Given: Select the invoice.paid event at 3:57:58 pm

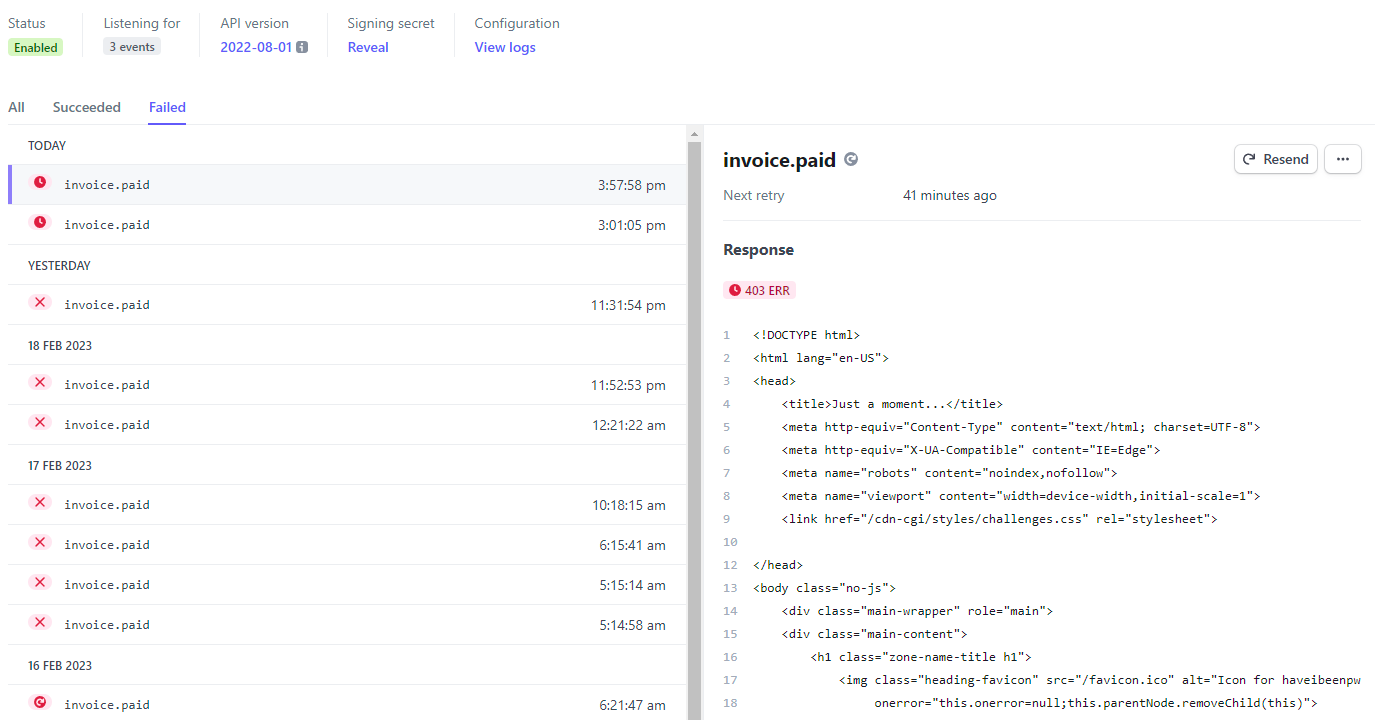Looking at the screenshot, I should pyautogui.click(x=347, y=185).
